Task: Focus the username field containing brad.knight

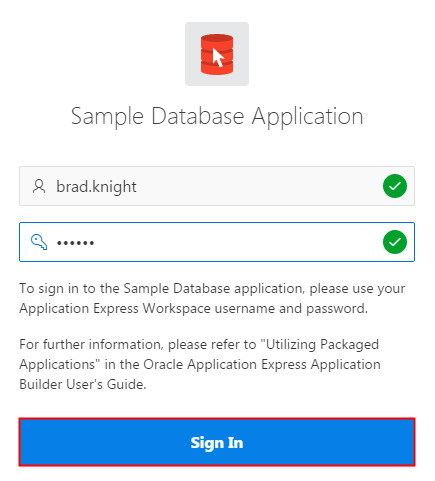Action: 217,186
